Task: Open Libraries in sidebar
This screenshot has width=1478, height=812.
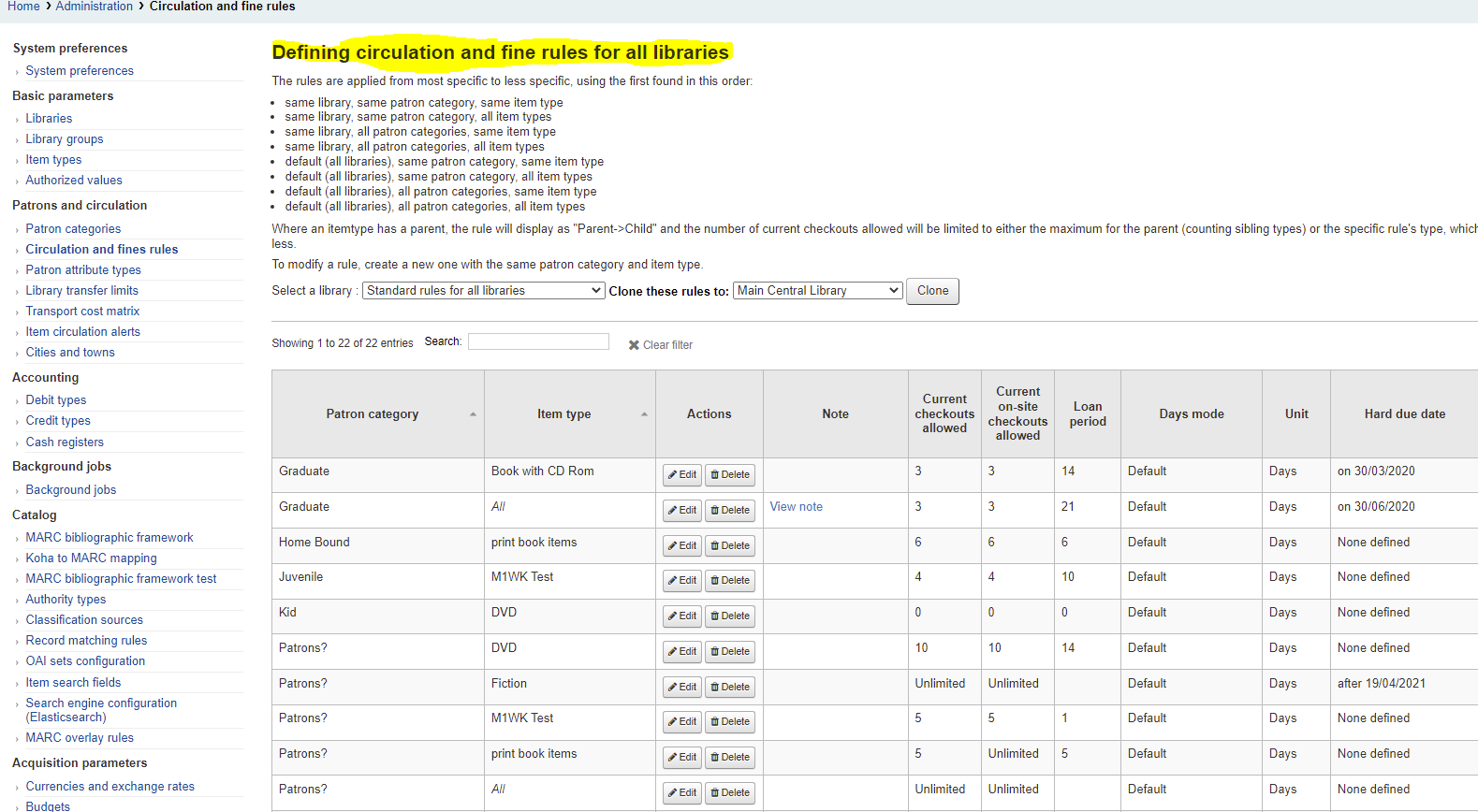Action: point(49,119)
